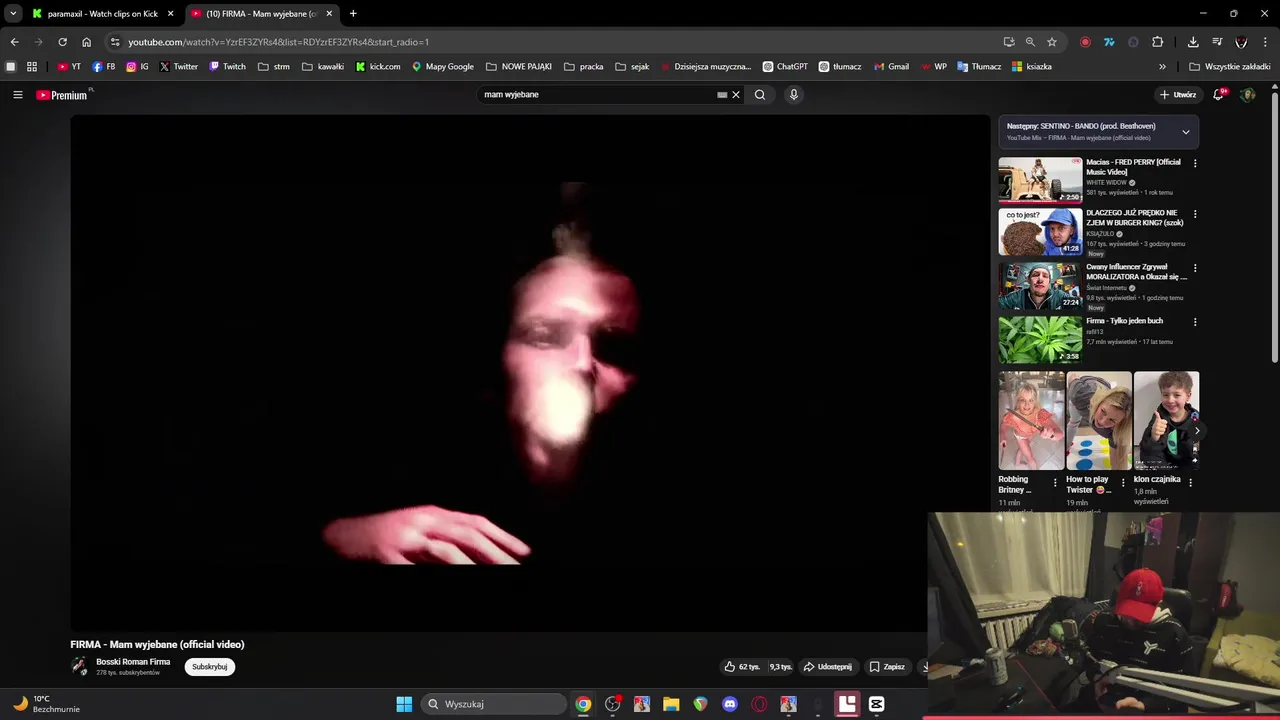Open options for Macias - FRED PERRY video

coord(1194,163)
